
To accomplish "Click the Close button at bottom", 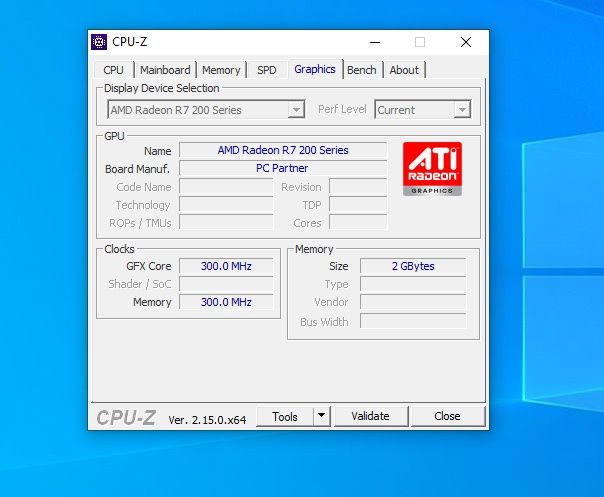I will [x=447, y=416].
